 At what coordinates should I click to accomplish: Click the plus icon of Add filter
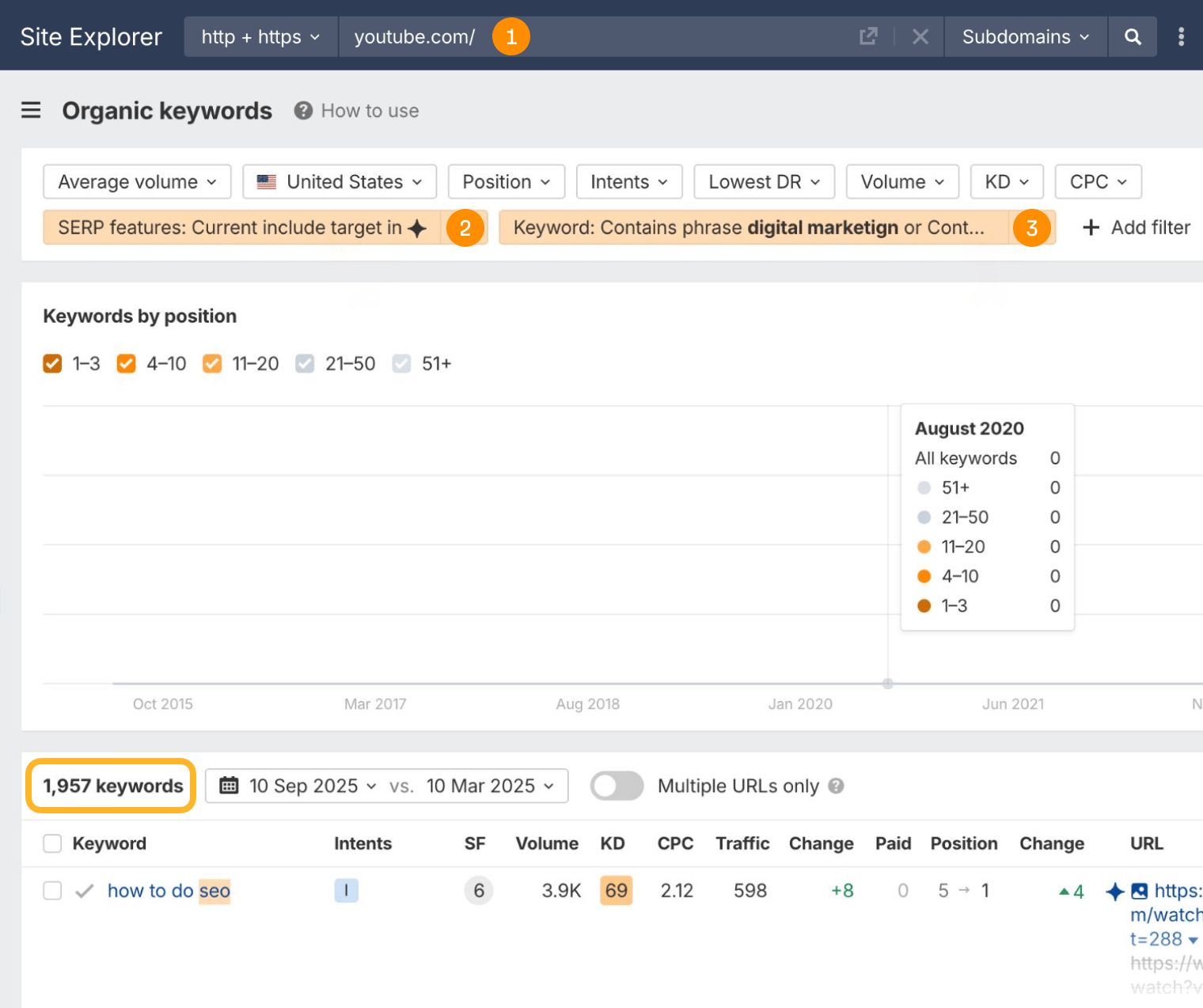1091,227
